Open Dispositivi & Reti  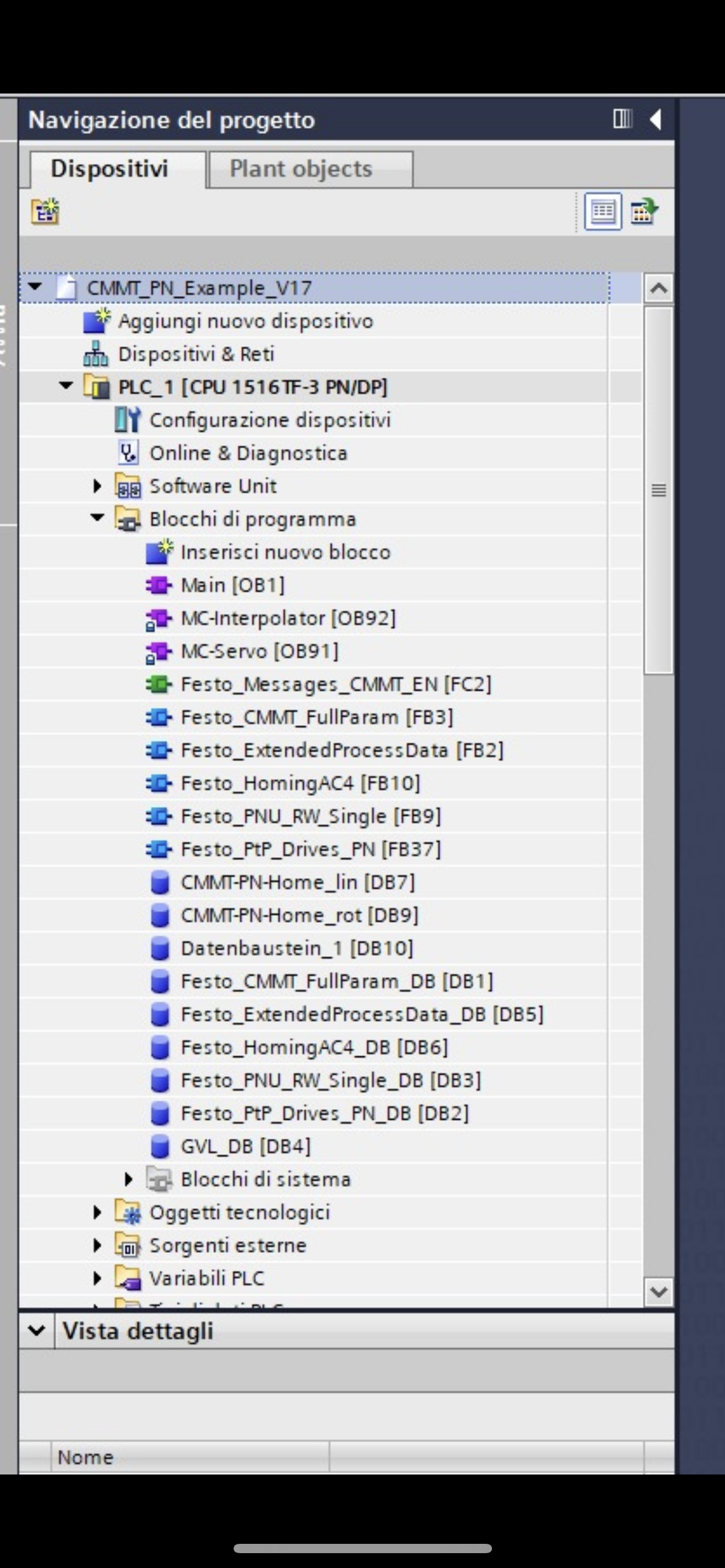[x=196, y=354]
